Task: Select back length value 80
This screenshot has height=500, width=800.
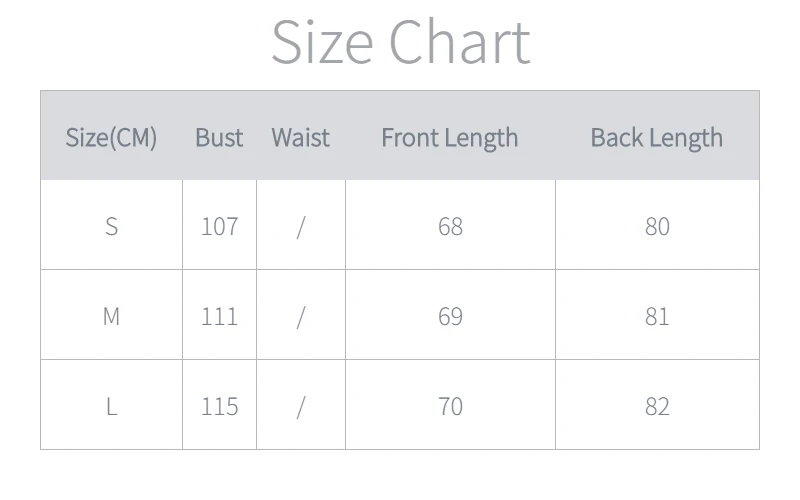Action: [657, 226]
